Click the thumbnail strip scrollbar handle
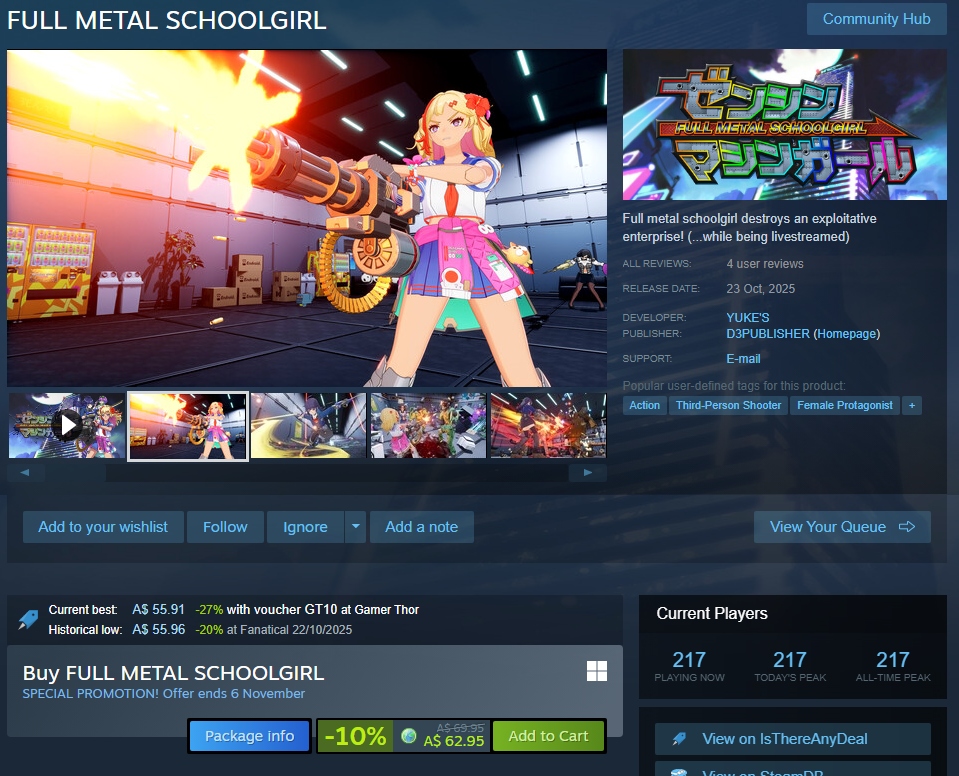The image size is (959, 776). coord(75,473)
